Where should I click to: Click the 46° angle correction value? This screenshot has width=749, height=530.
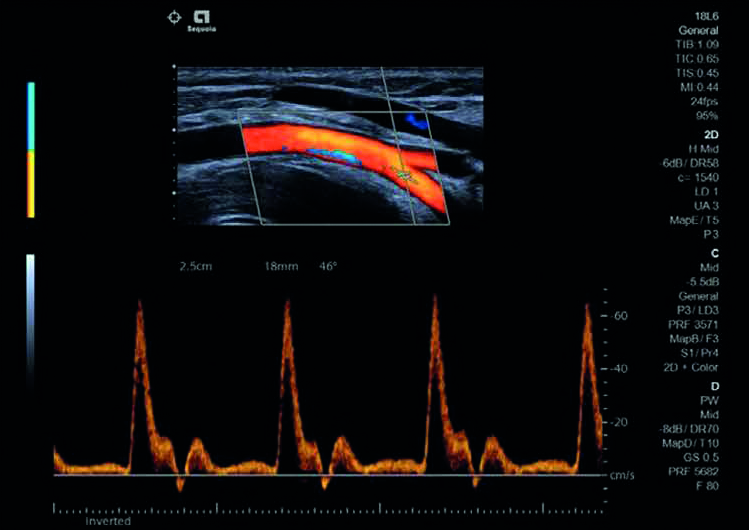tap(328, 268)
